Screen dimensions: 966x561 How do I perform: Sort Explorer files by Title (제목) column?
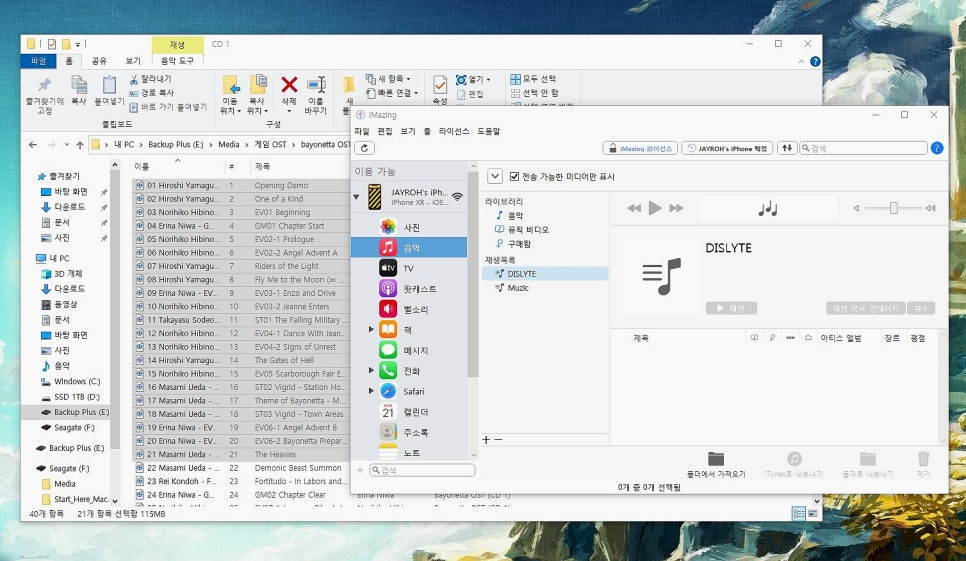262,166
